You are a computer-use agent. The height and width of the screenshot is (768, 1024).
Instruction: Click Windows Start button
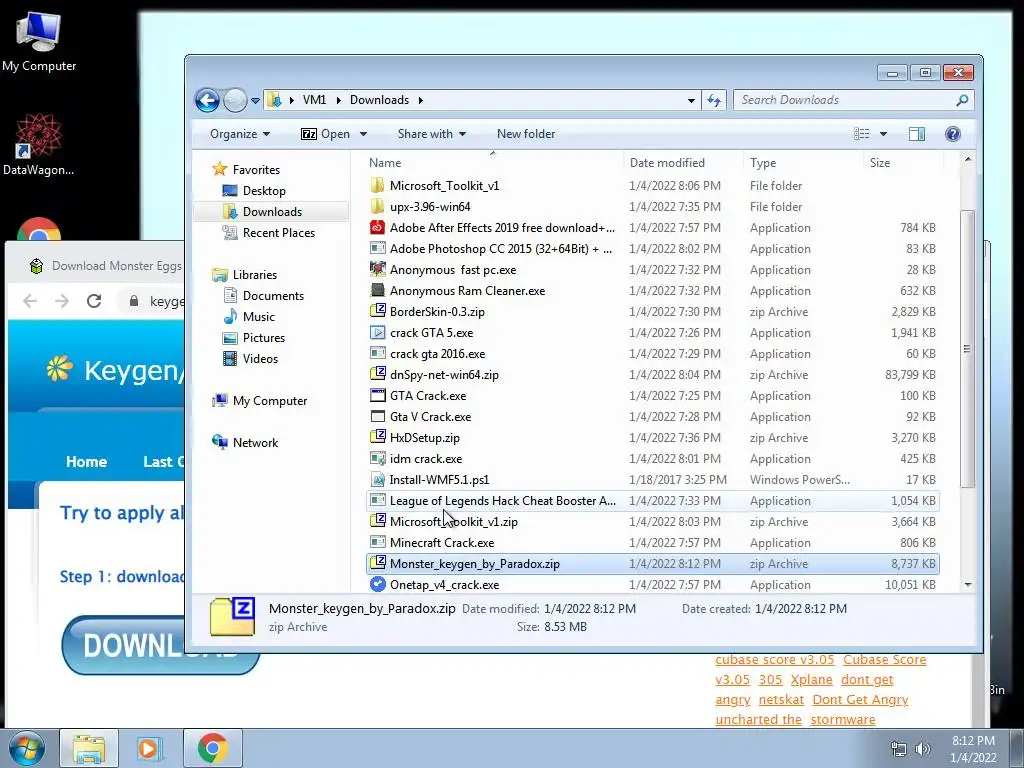(26, 748)
